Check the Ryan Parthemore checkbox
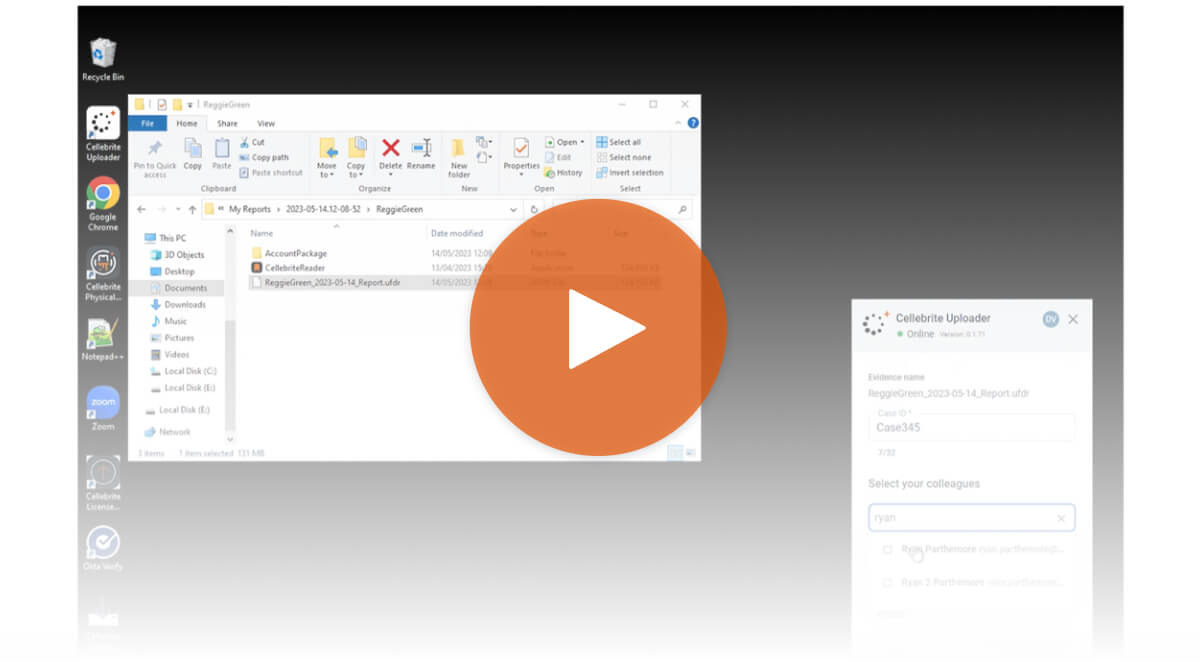The width and height of the screenshot is (1200, 662). pos(887,549)
